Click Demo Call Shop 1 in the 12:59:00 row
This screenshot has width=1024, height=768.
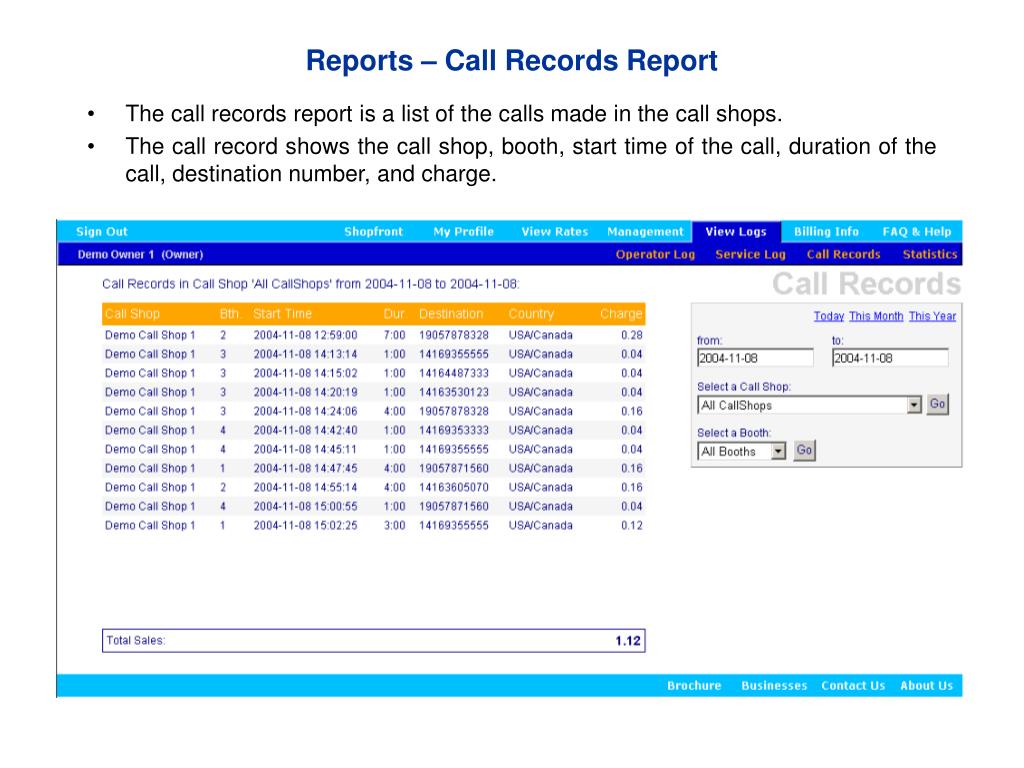150,335
